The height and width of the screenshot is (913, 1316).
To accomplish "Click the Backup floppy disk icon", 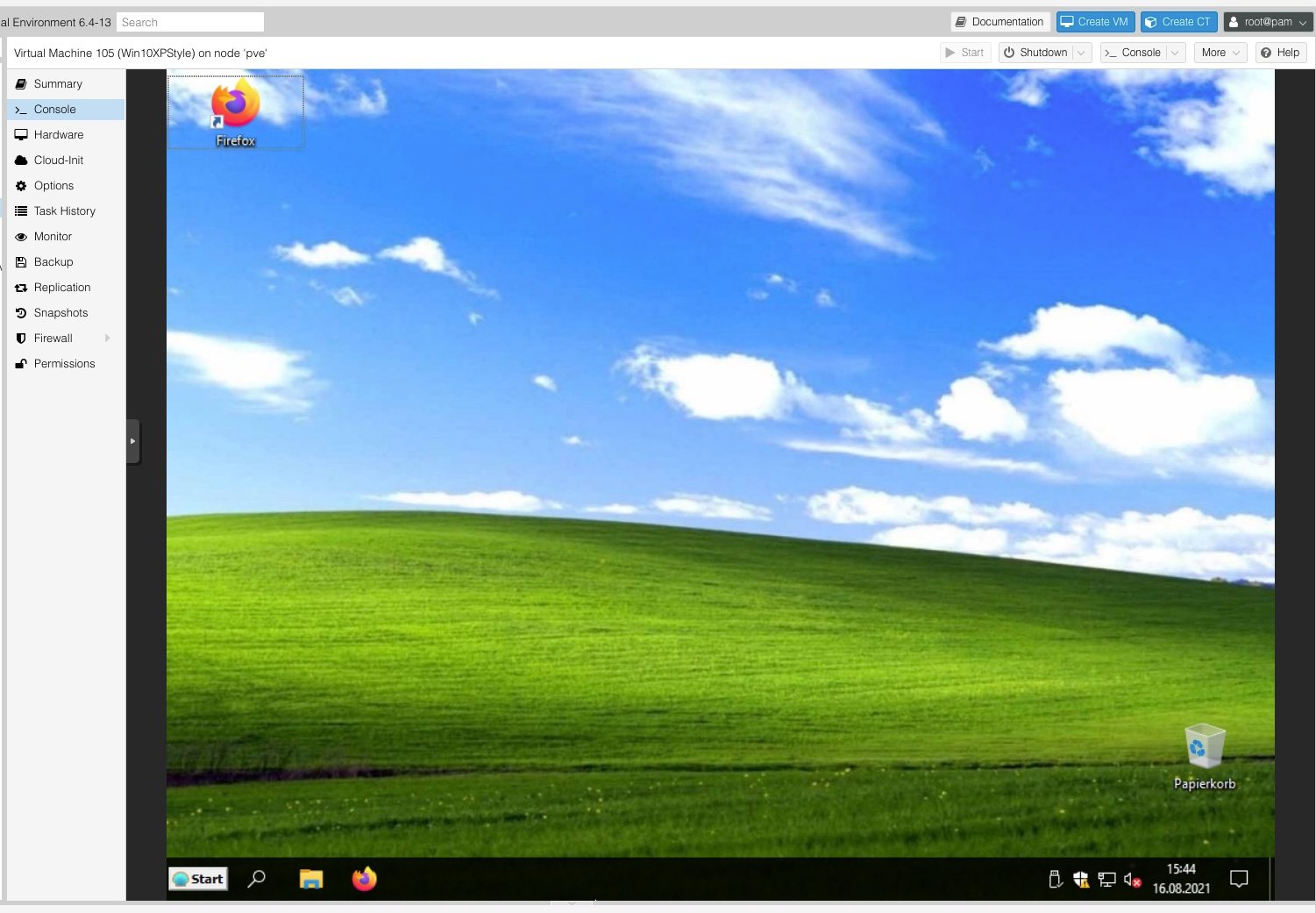I will click(x=21, y=262).
